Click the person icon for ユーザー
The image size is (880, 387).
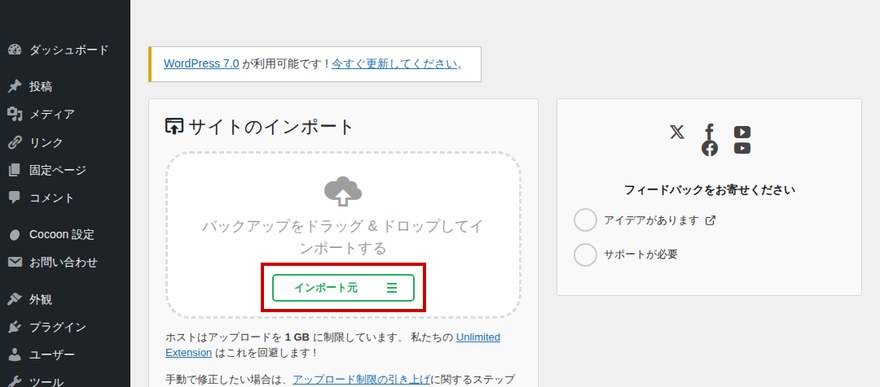(x=15, y=354)
